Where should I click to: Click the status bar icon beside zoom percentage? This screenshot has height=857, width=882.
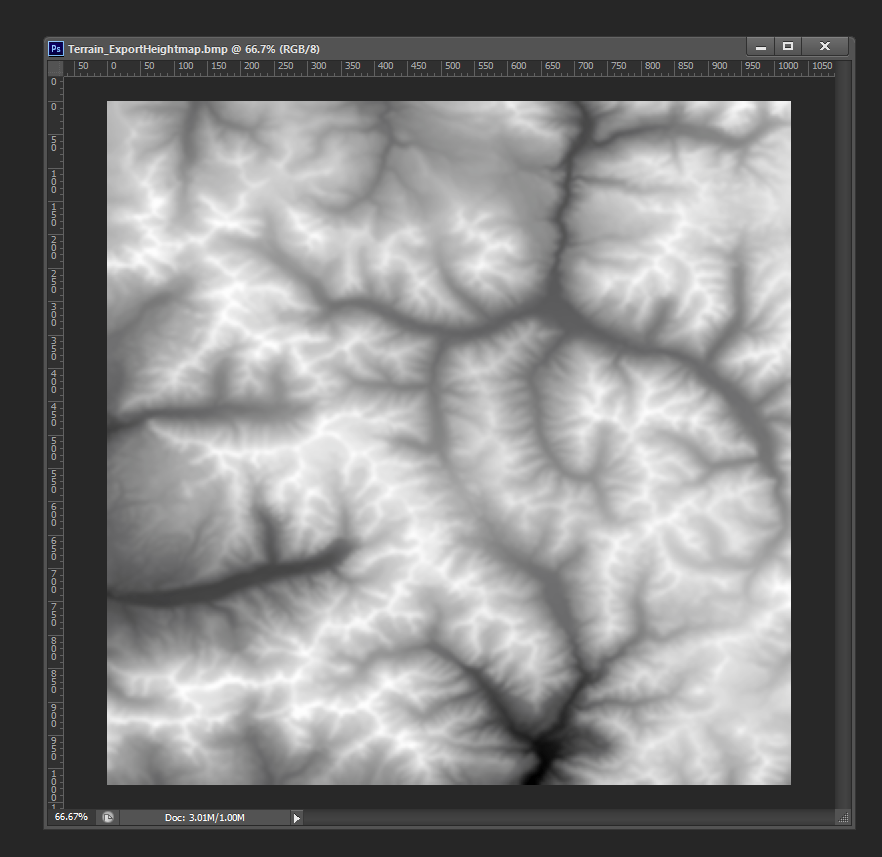(107, 817)
